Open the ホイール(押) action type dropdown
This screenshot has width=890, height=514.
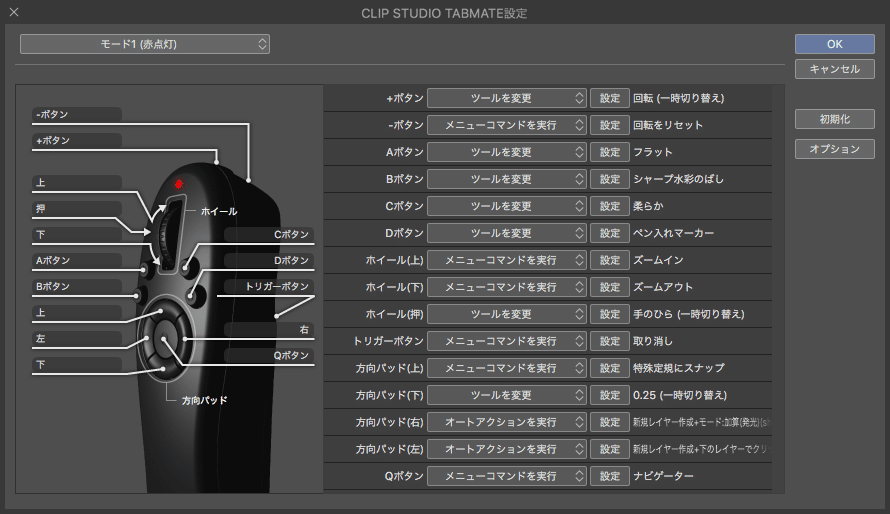pyautogui.click(x=506, y=314)
